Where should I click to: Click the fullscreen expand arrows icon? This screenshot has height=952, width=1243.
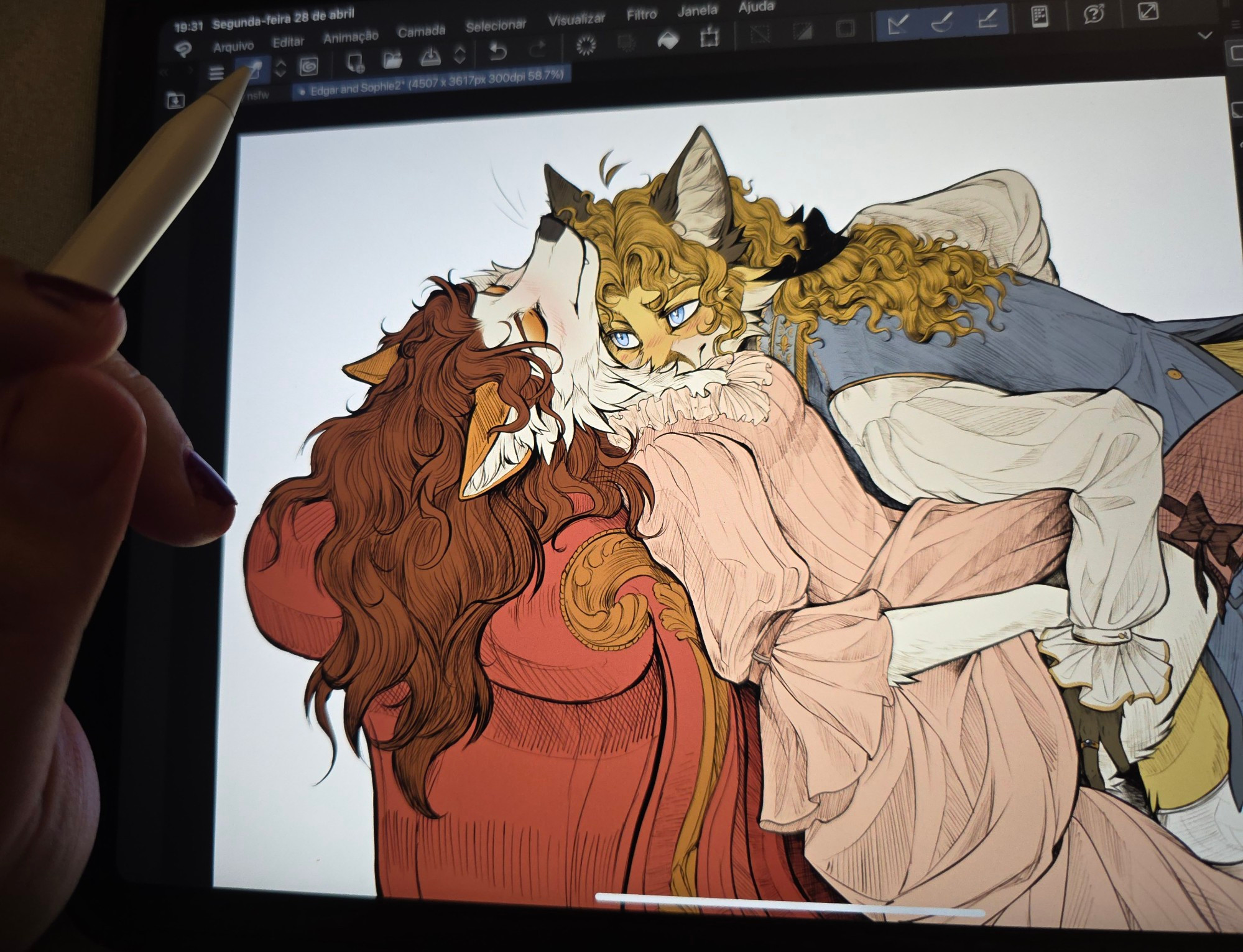(1148, 11)
